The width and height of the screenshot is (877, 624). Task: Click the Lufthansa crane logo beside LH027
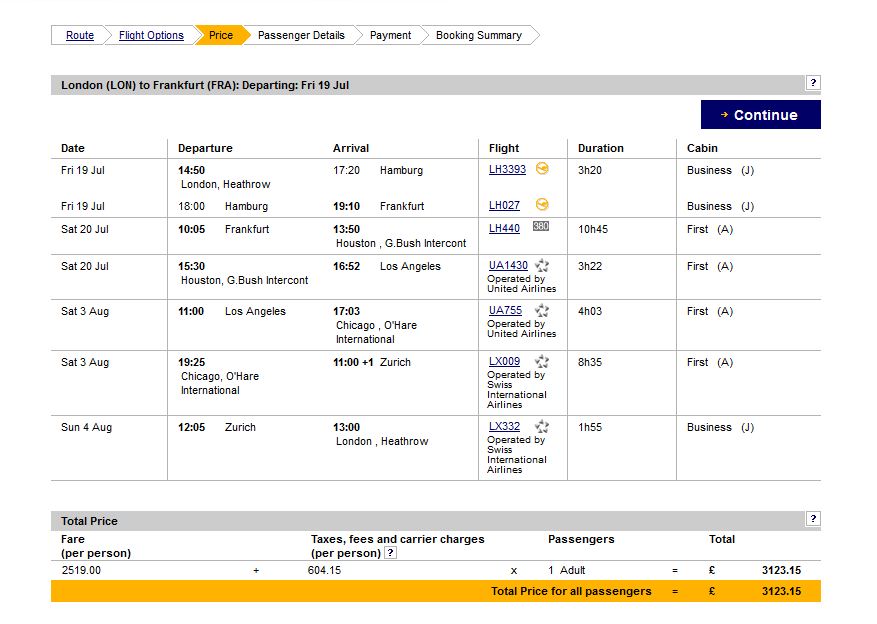click(x=543, y=205)
